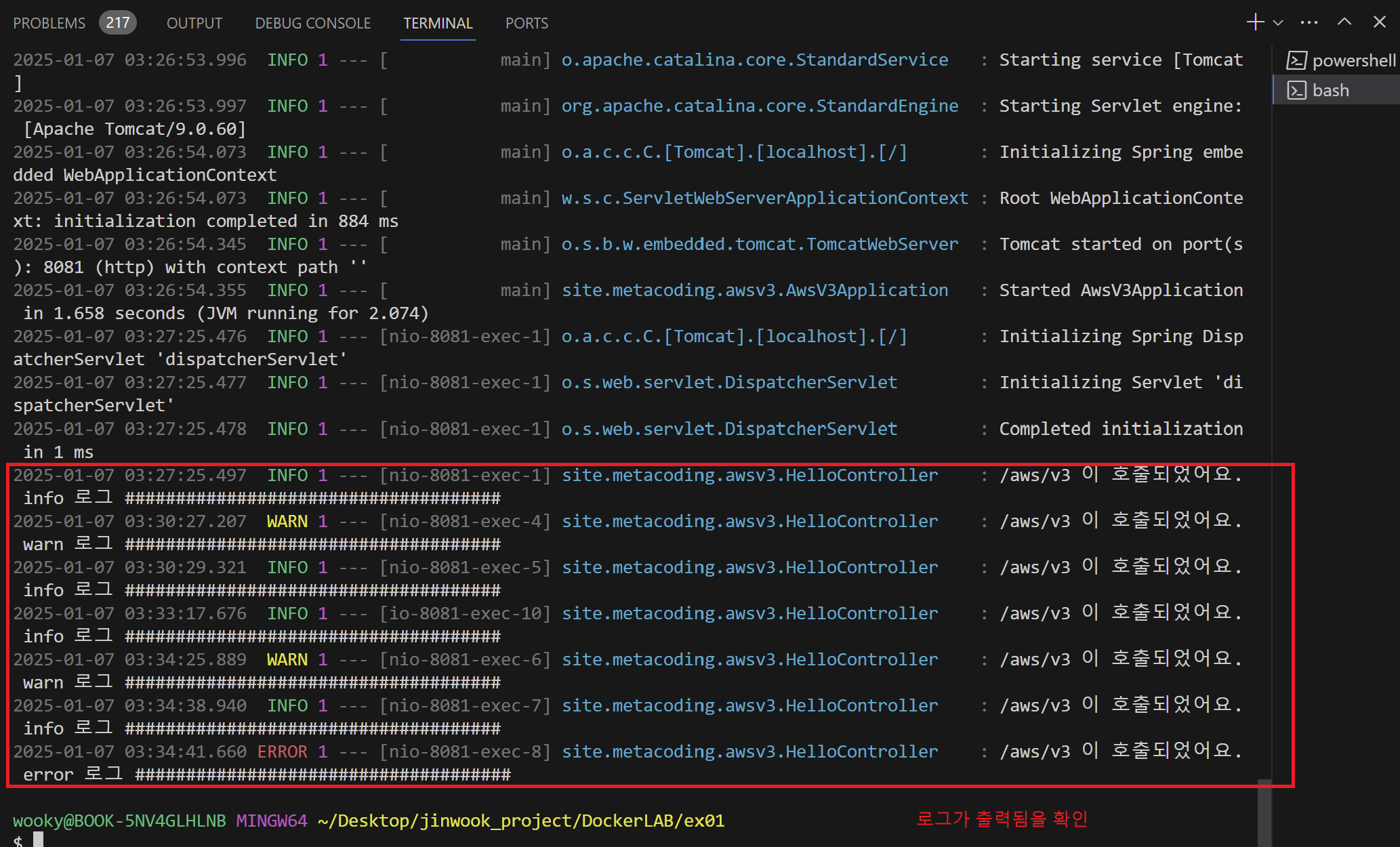Viewport: 1400px width, 847px height.
Task: Select the bash terminal entry
Action: point(1330,90)
